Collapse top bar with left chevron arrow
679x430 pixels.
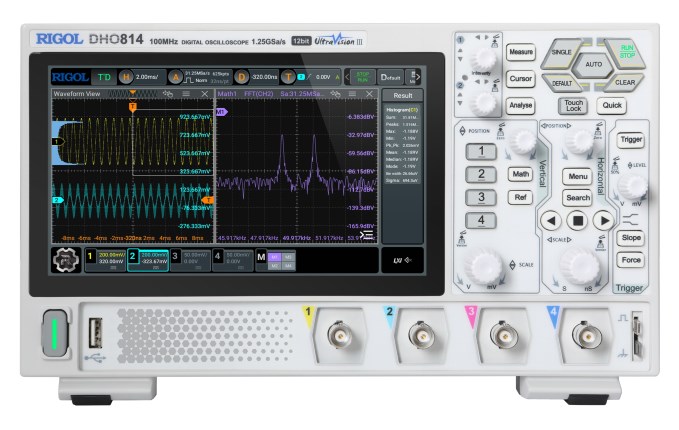coord(347,78)
